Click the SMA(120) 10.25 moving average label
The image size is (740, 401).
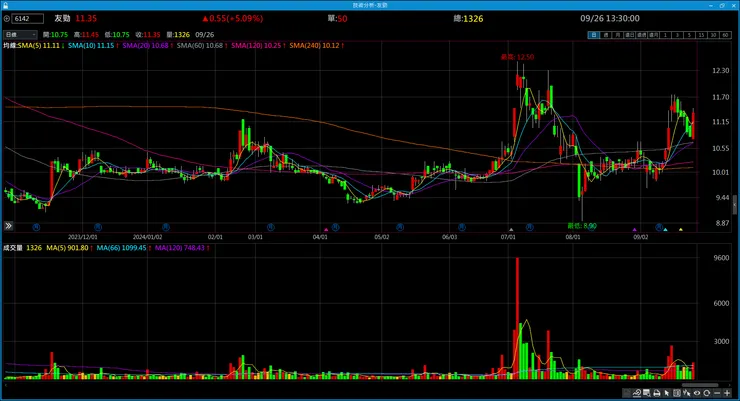[258, 46]
